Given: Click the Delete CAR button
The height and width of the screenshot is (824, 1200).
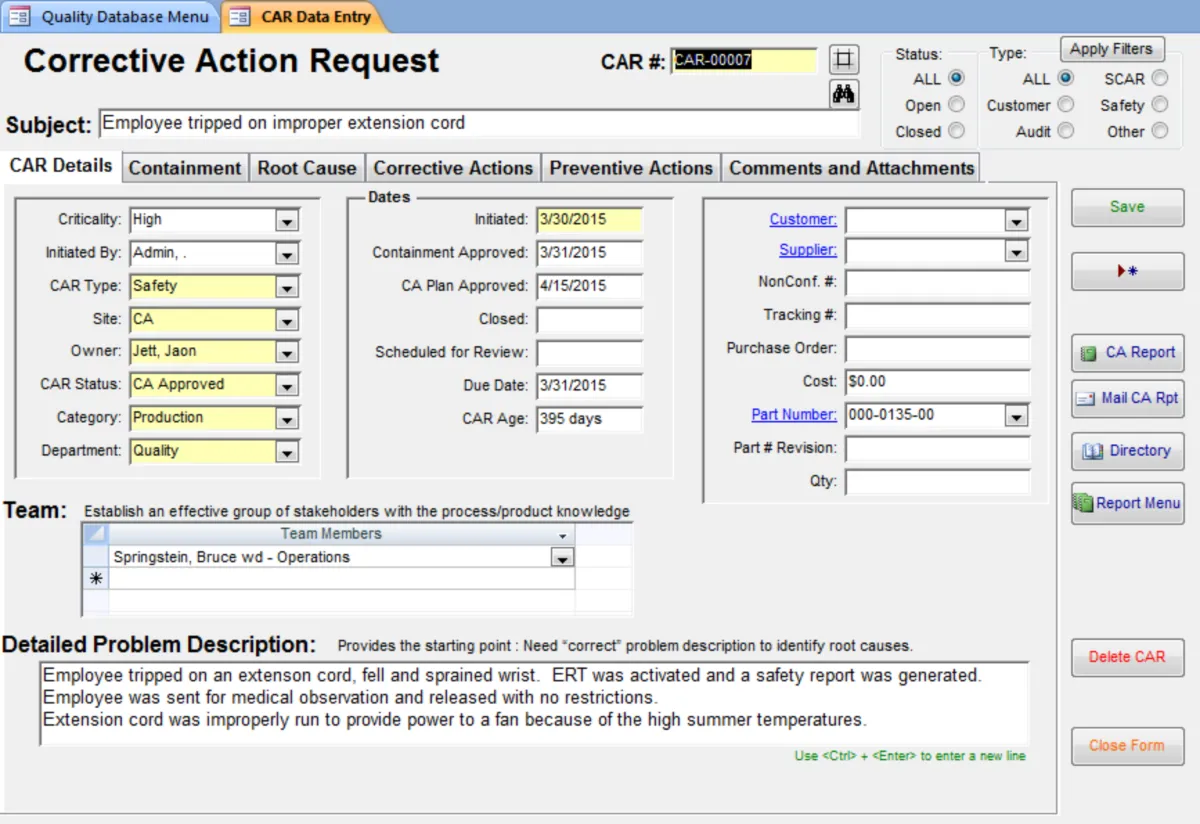Looking at the screenshot, I should tap(1127, 657).
